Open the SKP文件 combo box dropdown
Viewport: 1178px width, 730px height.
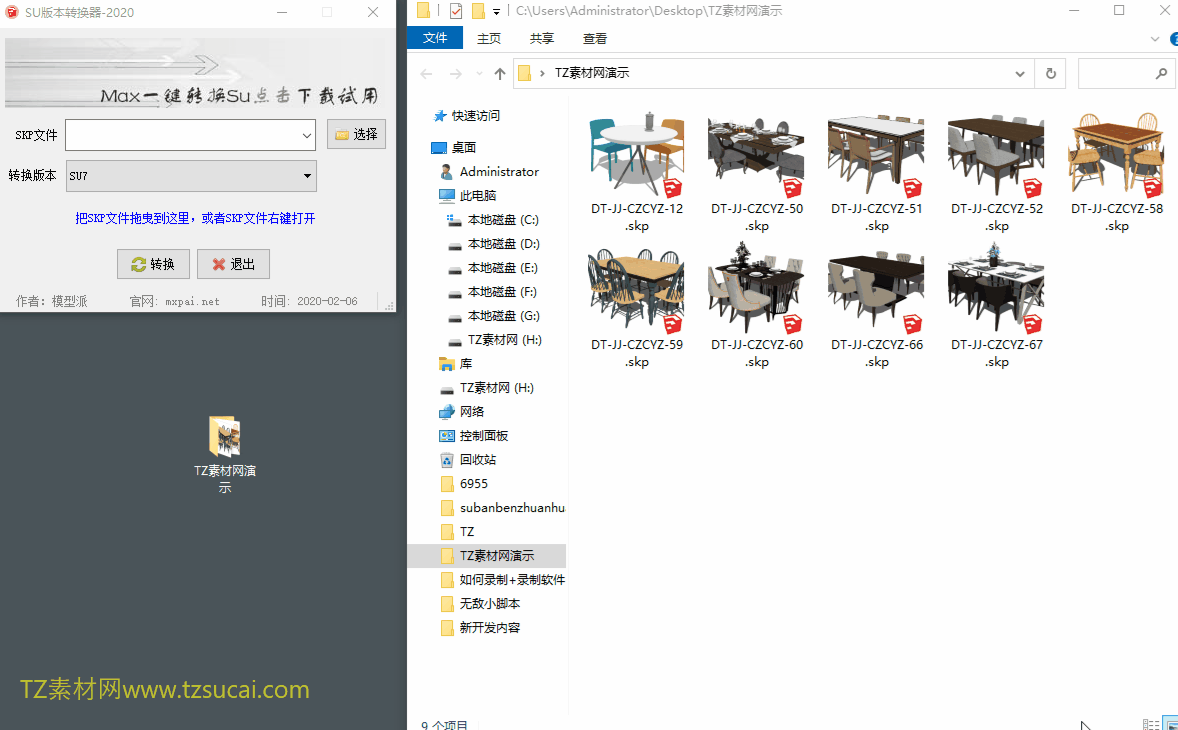click(x=307, y=135)
